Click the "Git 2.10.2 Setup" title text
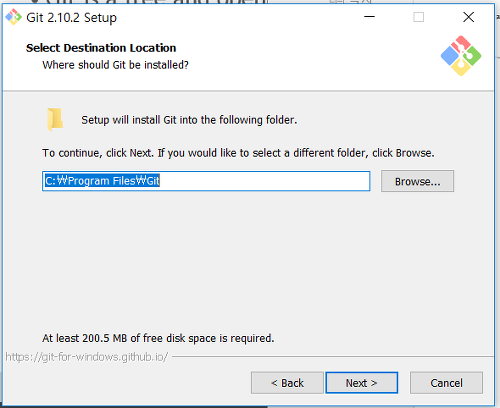Viewport: 500px width, 408px height. [71, 17]
